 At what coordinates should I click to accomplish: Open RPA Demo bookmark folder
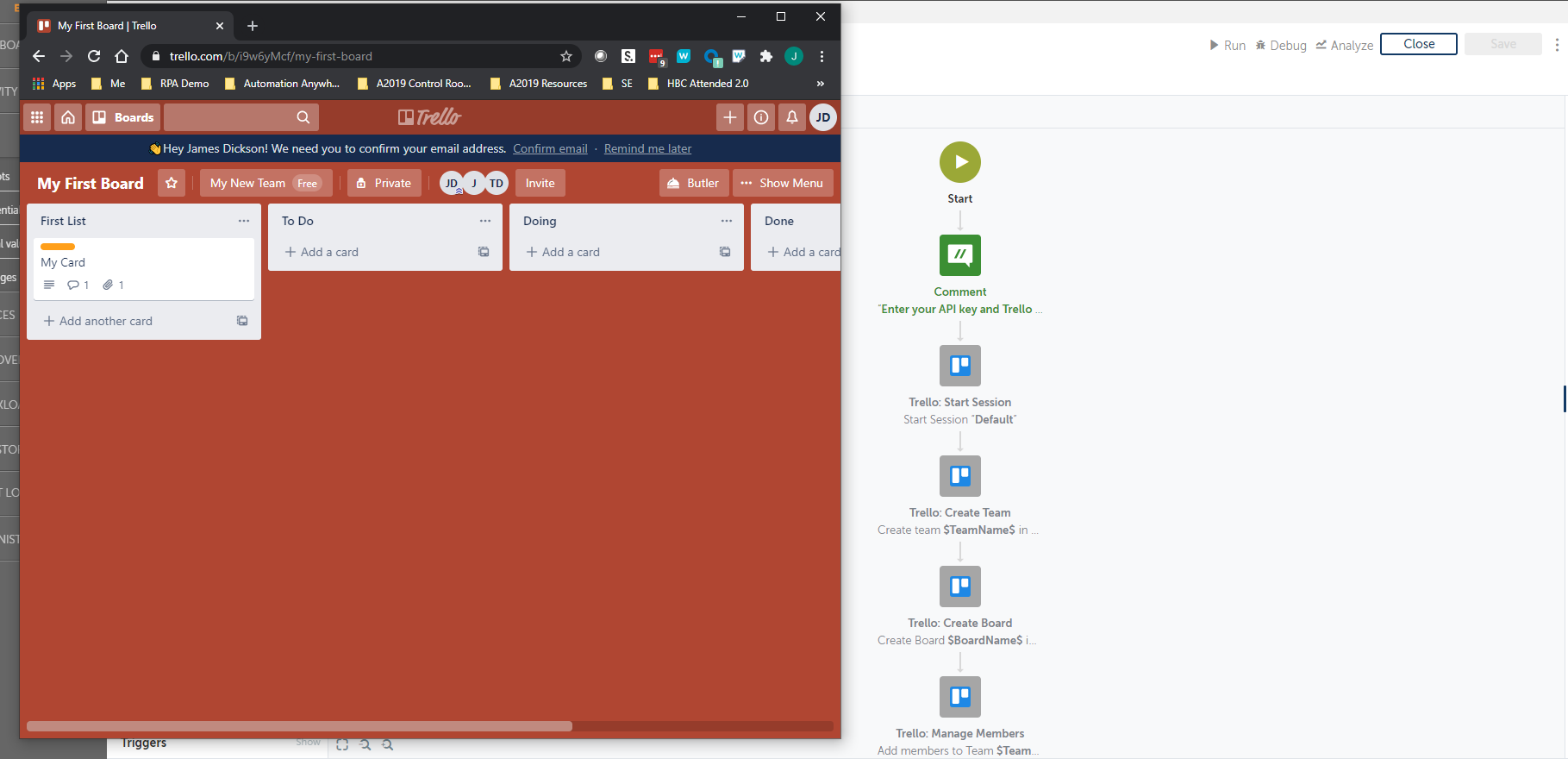click(175, 84)
